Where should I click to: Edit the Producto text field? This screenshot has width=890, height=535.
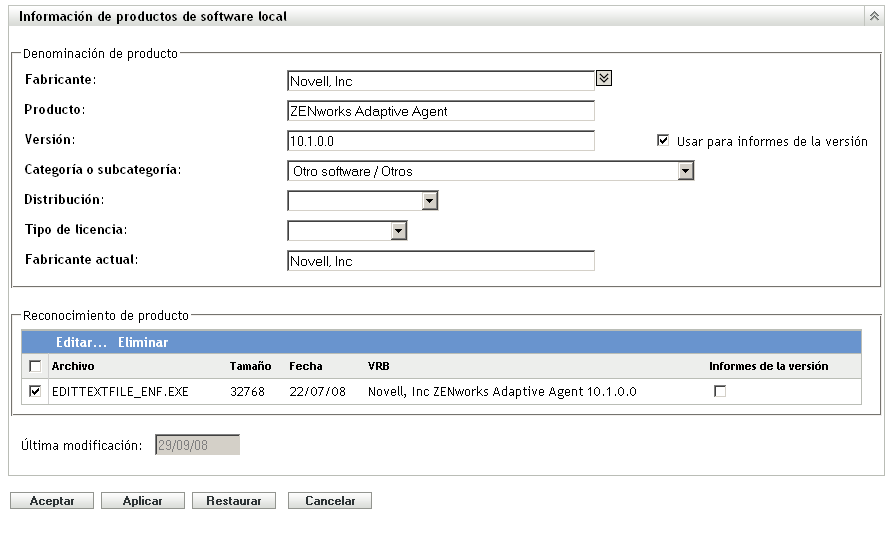(440, 111)
